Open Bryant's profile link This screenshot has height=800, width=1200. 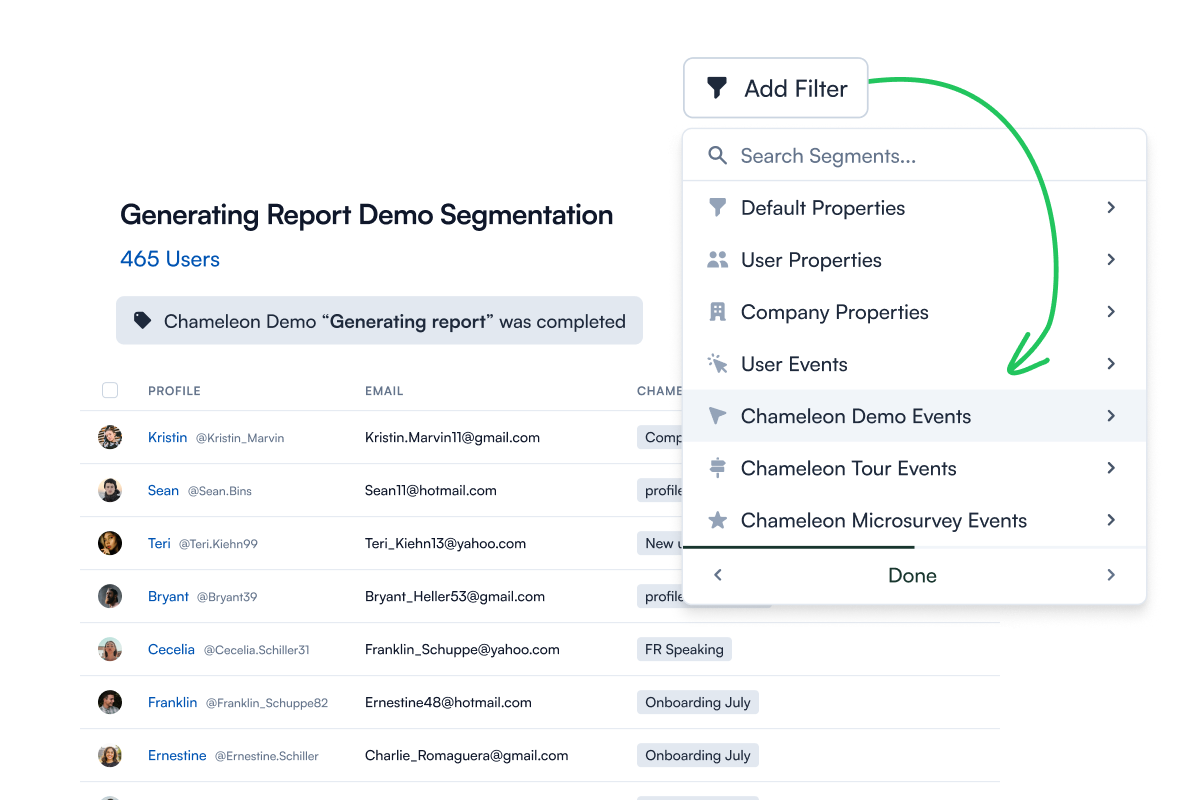point(168,596)
